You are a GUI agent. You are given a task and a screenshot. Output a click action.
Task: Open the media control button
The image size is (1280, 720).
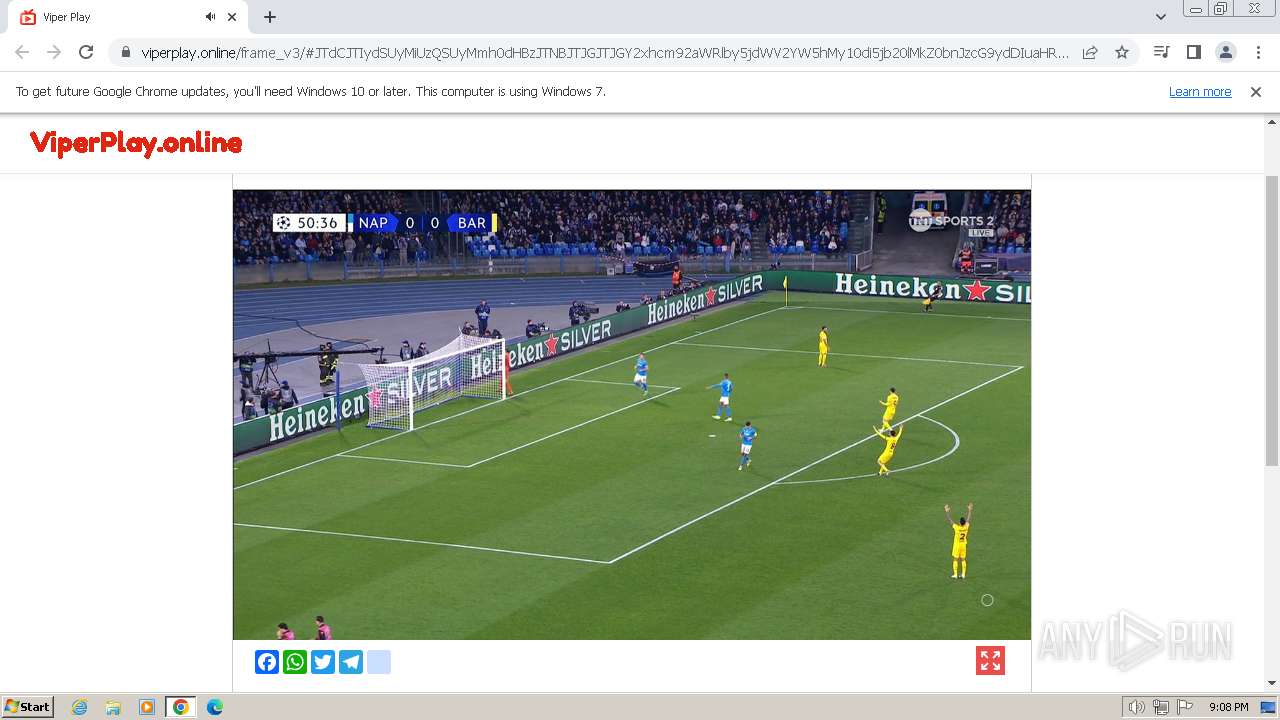1161,52
